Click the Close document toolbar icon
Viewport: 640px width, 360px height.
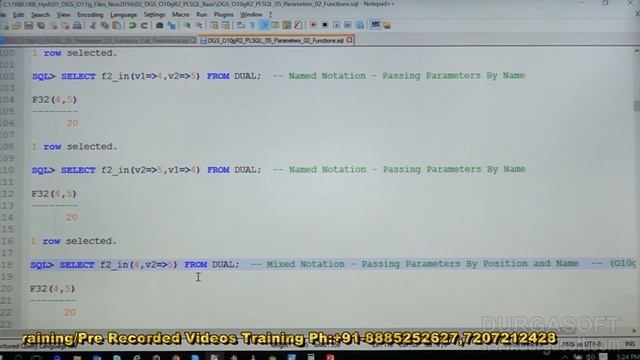(54, 26)
